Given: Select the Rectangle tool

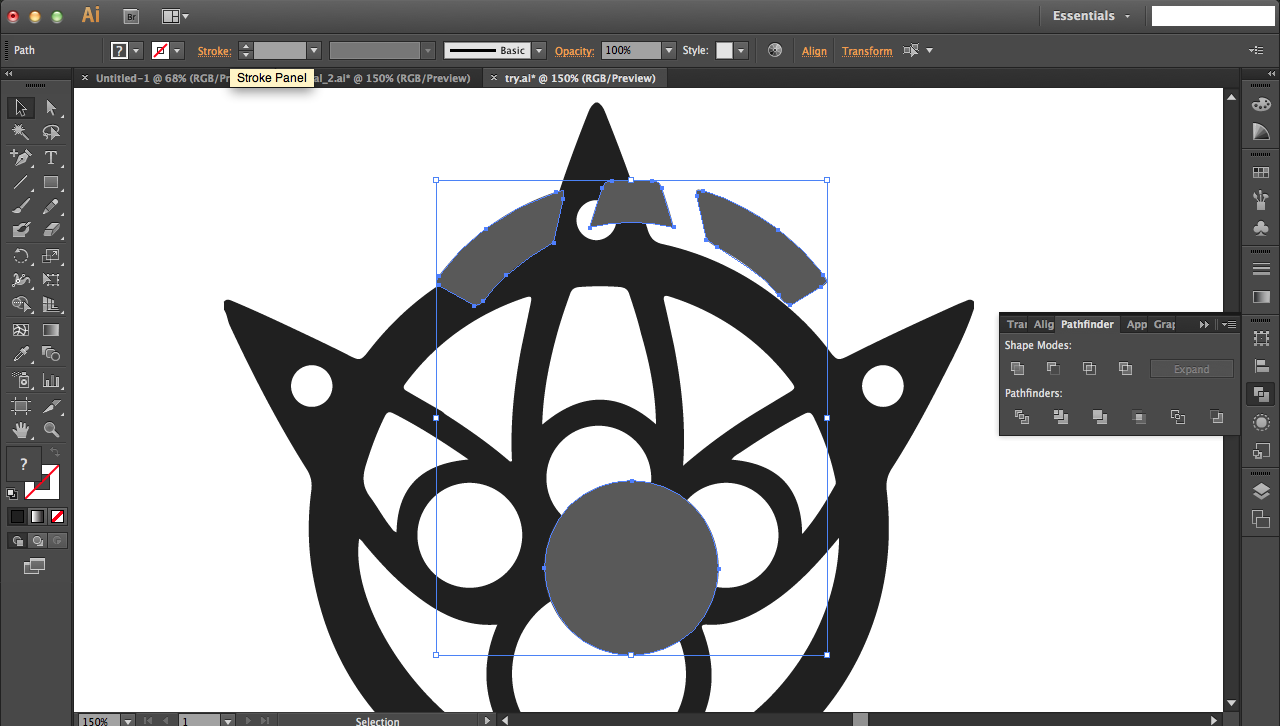Looking at the screenshot, I should coord(52,183).
